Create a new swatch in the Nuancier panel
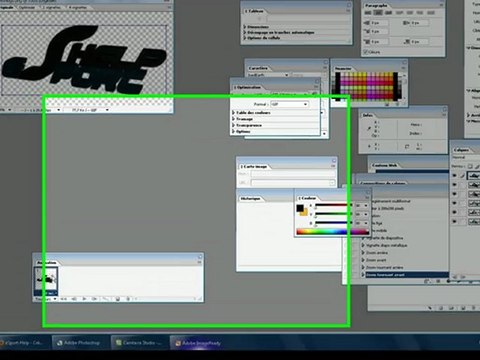Screen dimensions: 480x360 click(x=387, y=104)
